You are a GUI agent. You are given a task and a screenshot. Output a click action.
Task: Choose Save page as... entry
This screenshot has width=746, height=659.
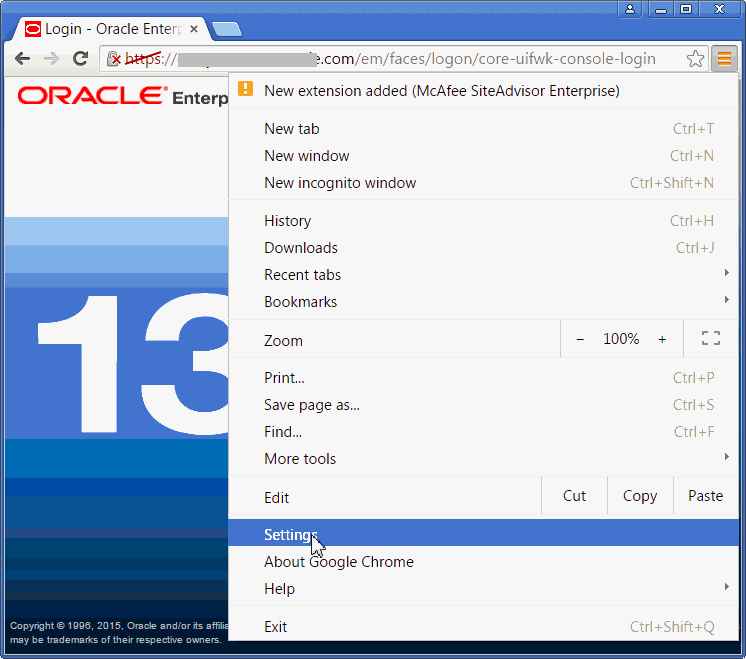click(x=483, y=405)
